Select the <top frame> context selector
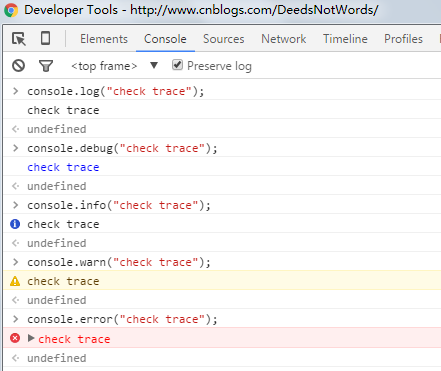The height and width of the screenshot is (371, 441). coord(104,66)
